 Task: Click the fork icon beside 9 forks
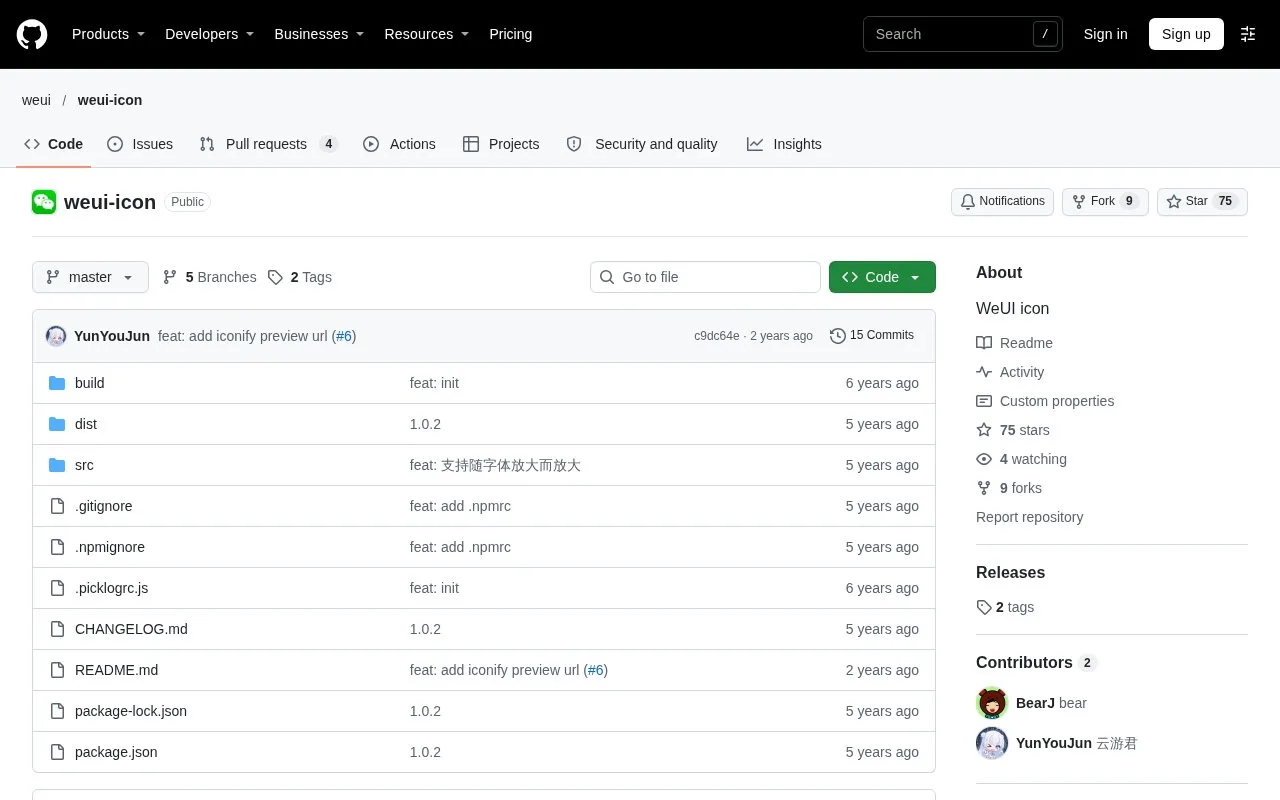tap(984, 488)
